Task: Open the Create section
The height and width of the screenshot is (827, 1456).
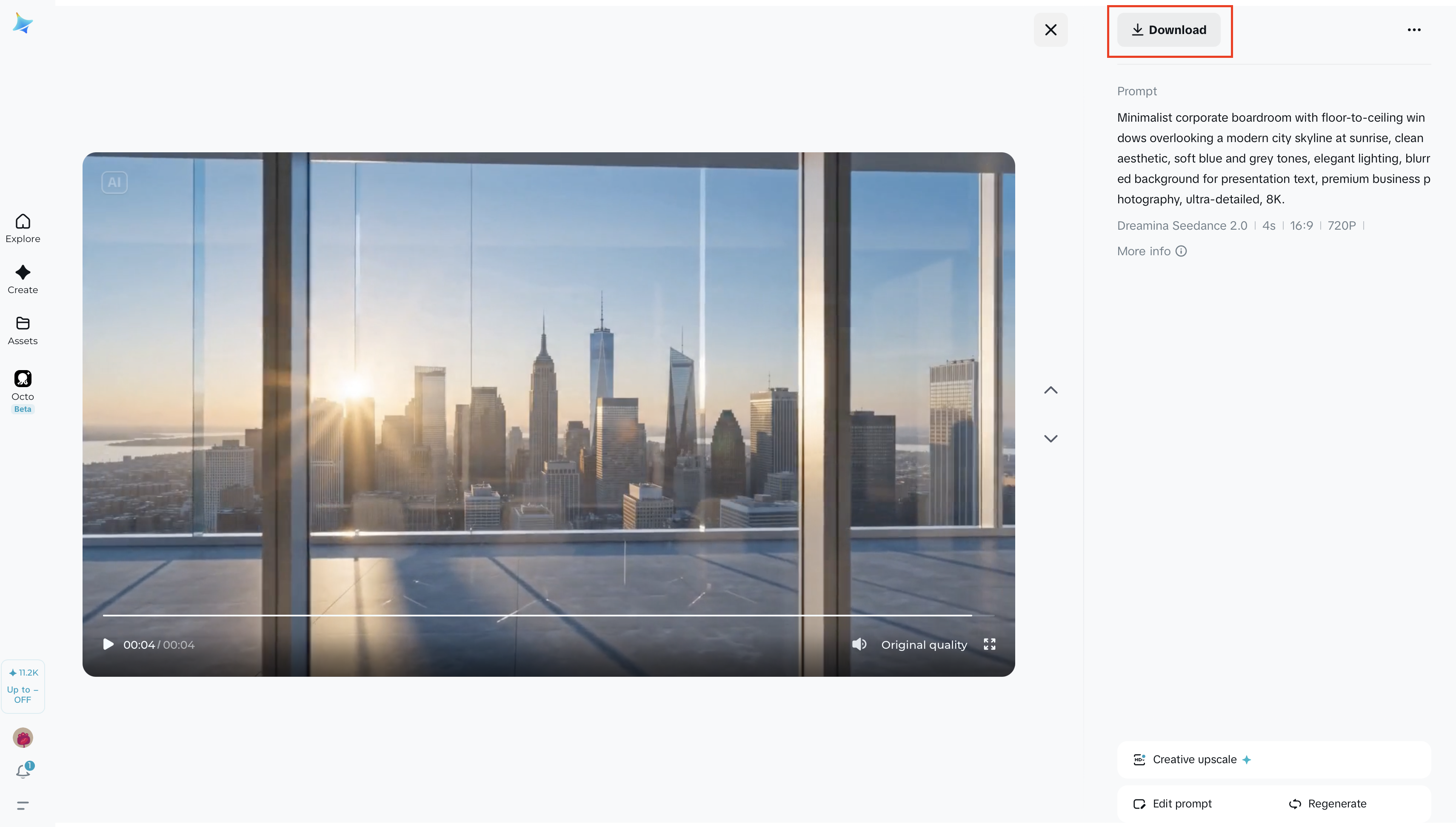Action: [x=23, y=279]
